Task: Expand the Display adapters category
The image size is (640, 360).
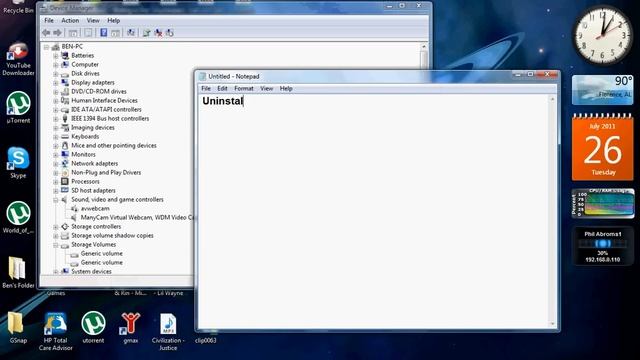Action: [x=56, y=82]
